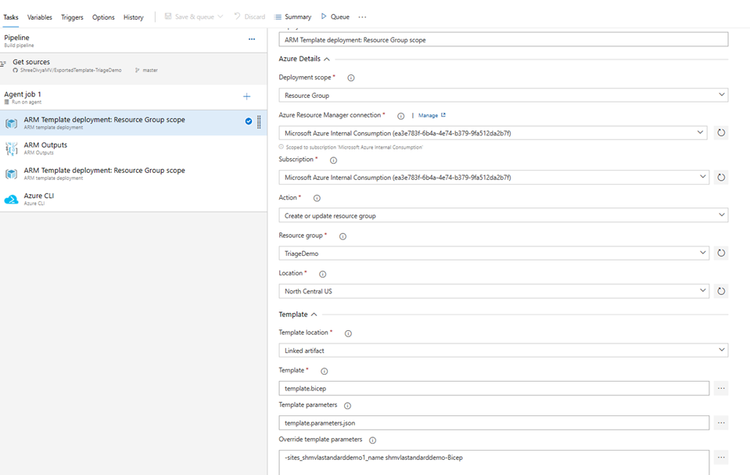Click the add task plus icon for Agent job 1
750x475 pixels.
point(247,96)
